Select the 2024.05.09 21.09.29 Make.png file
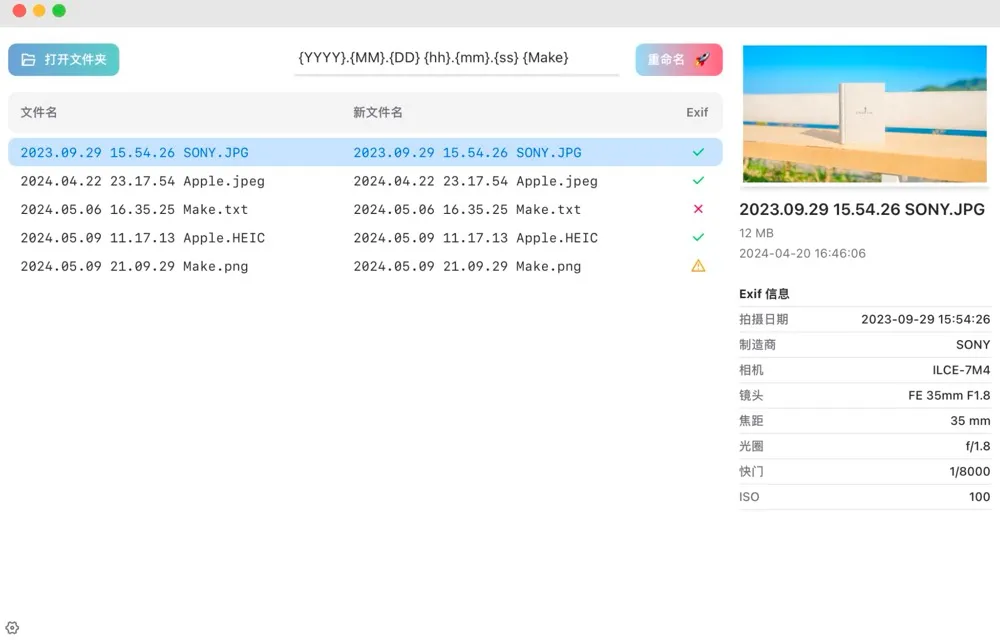1000x640 pixels. point(134,266)
